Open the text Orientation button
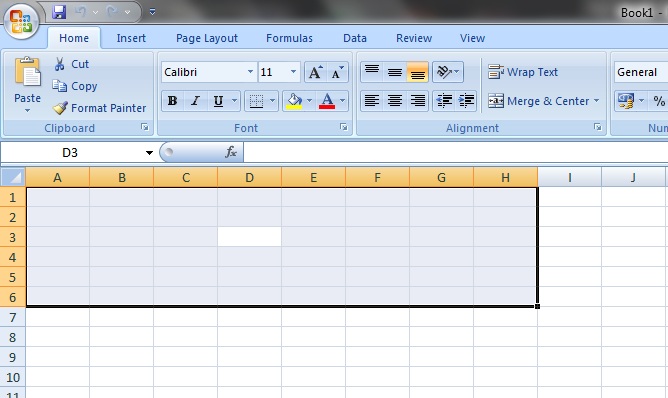 [x=448, y=72]
